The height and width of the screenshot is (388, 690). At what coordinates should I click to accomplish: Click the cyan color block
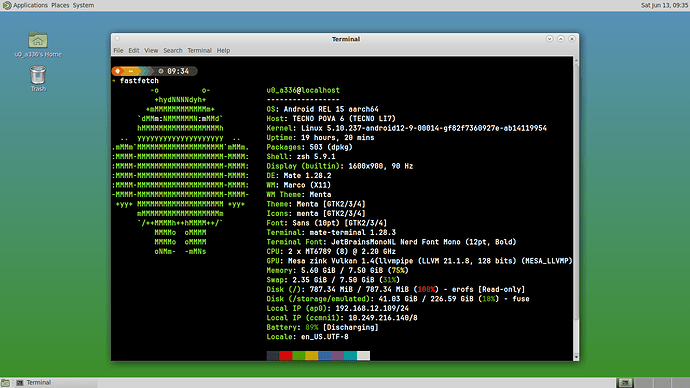click(350, 355)
